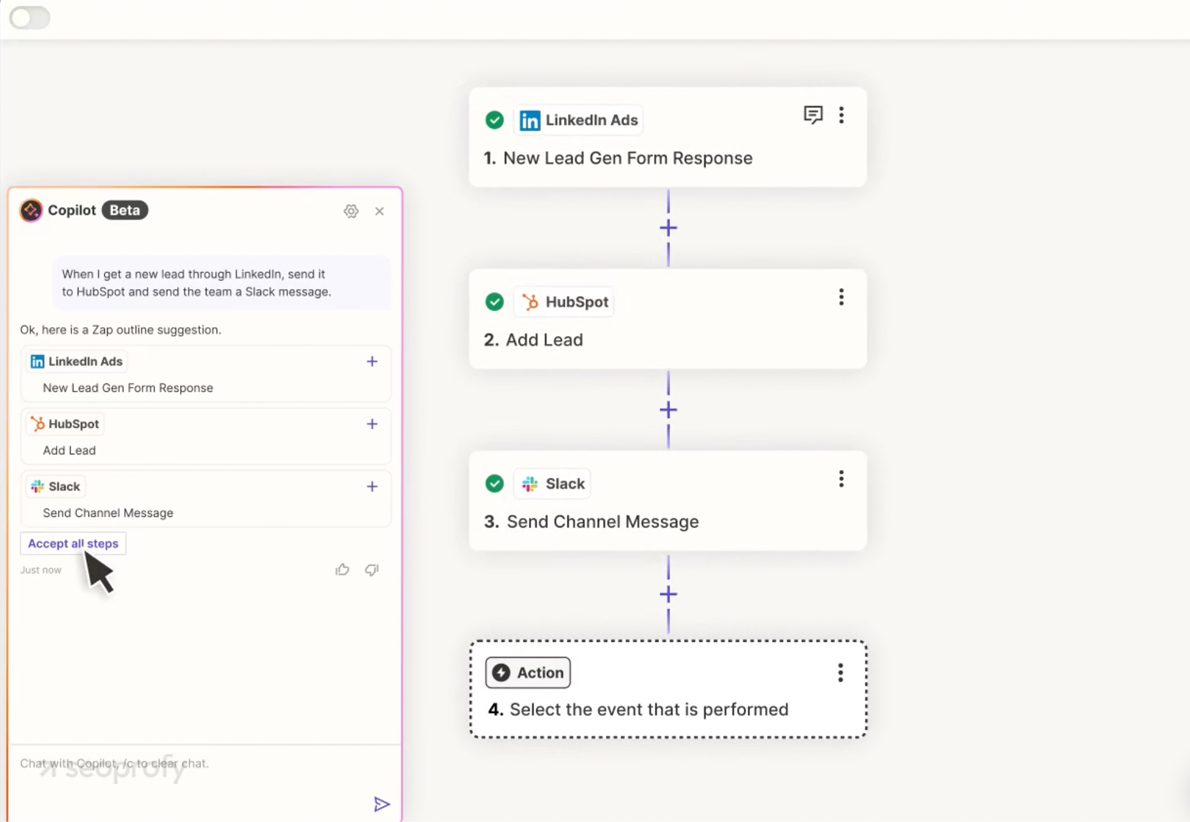
Task: Add the Slack suggested step
Action: coord(372,487)
